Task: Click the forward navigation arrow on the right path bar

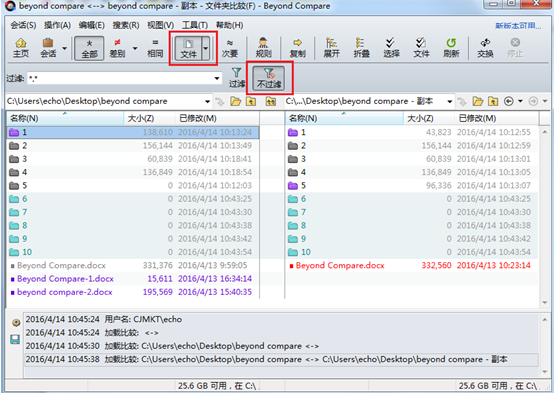Action: pos(533,102)
